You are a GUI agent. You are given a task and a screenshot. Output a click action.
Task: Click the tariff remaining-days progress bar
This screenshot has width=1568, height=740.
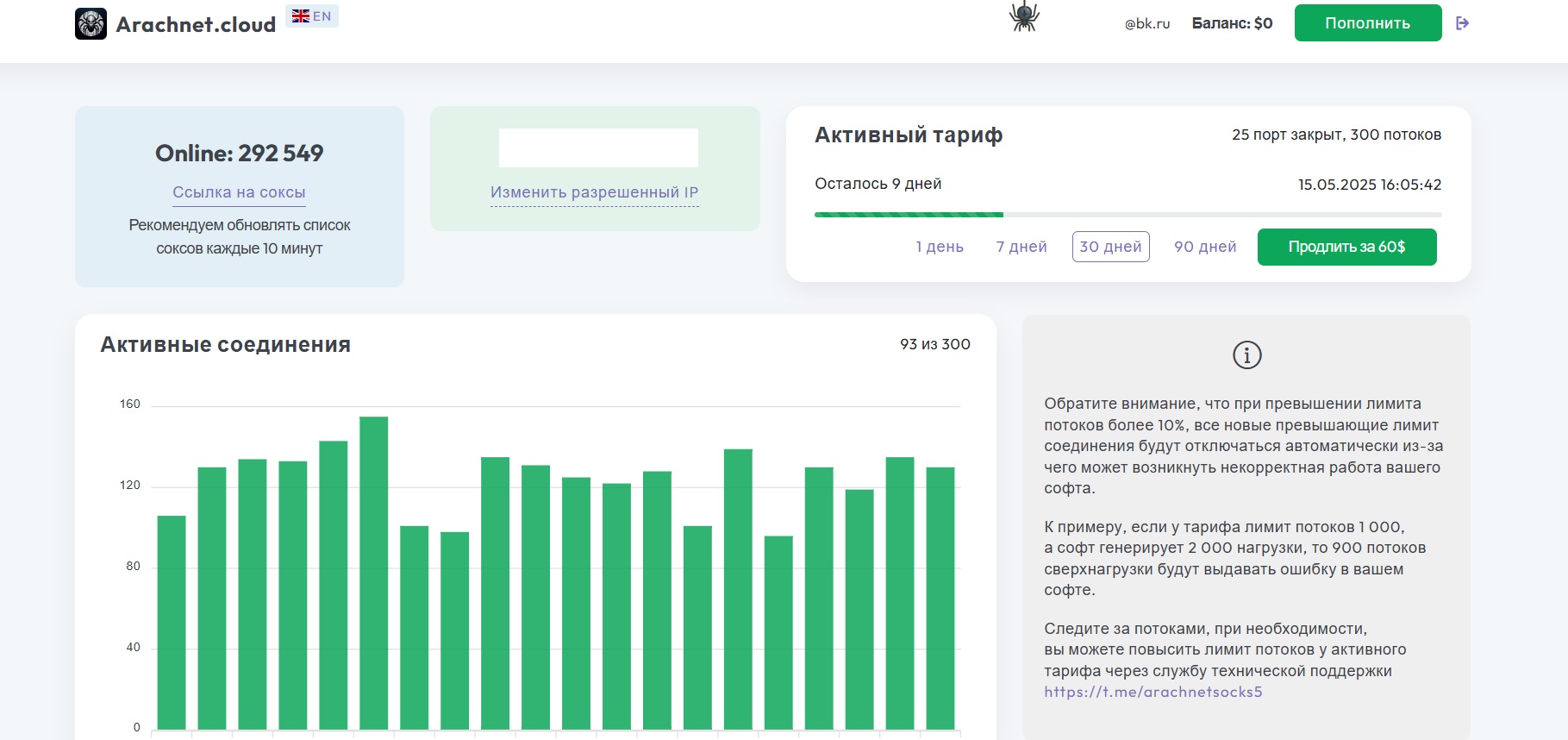pyautogui.click(x=1128, y=215)
